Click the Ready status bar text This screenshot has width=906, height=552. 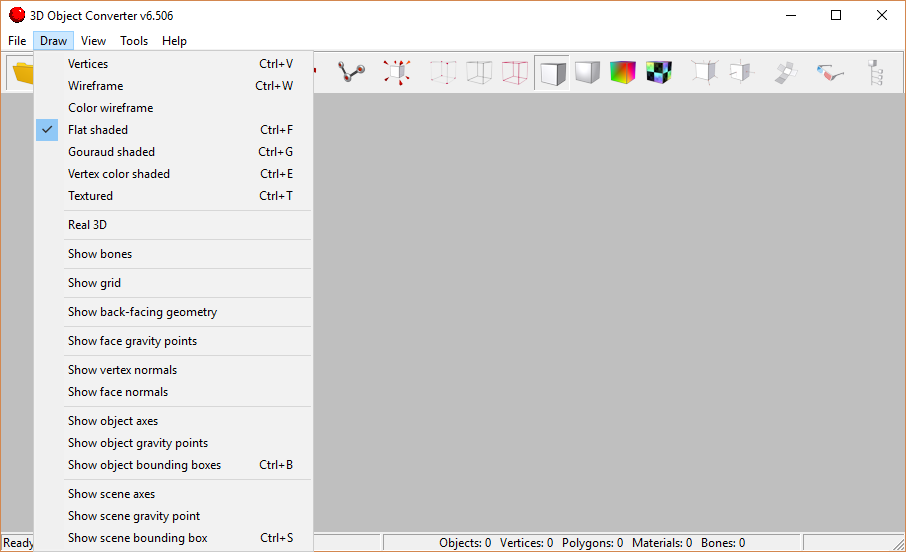[x=18, y=543]
